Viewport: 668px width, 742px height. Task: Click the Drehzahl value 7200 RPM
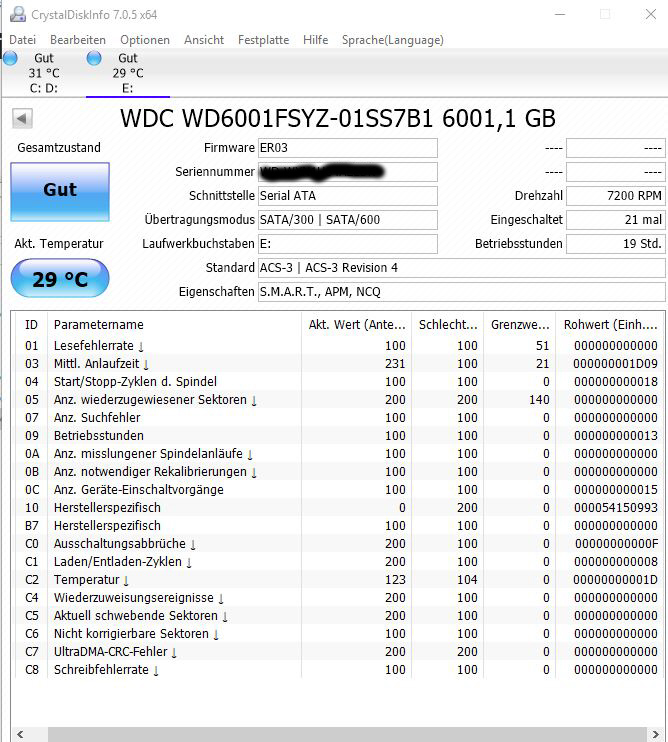(x=616, y=196)
